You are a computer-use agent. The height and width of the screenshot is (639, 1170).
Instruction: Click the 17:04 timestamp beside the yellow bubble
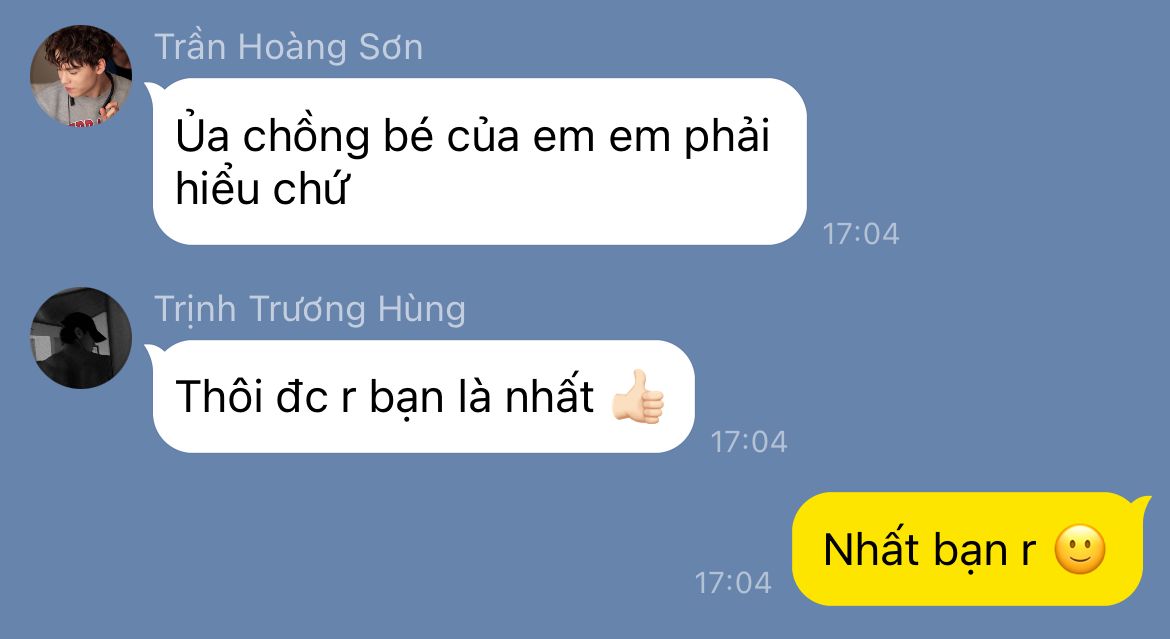click(733, 582)
